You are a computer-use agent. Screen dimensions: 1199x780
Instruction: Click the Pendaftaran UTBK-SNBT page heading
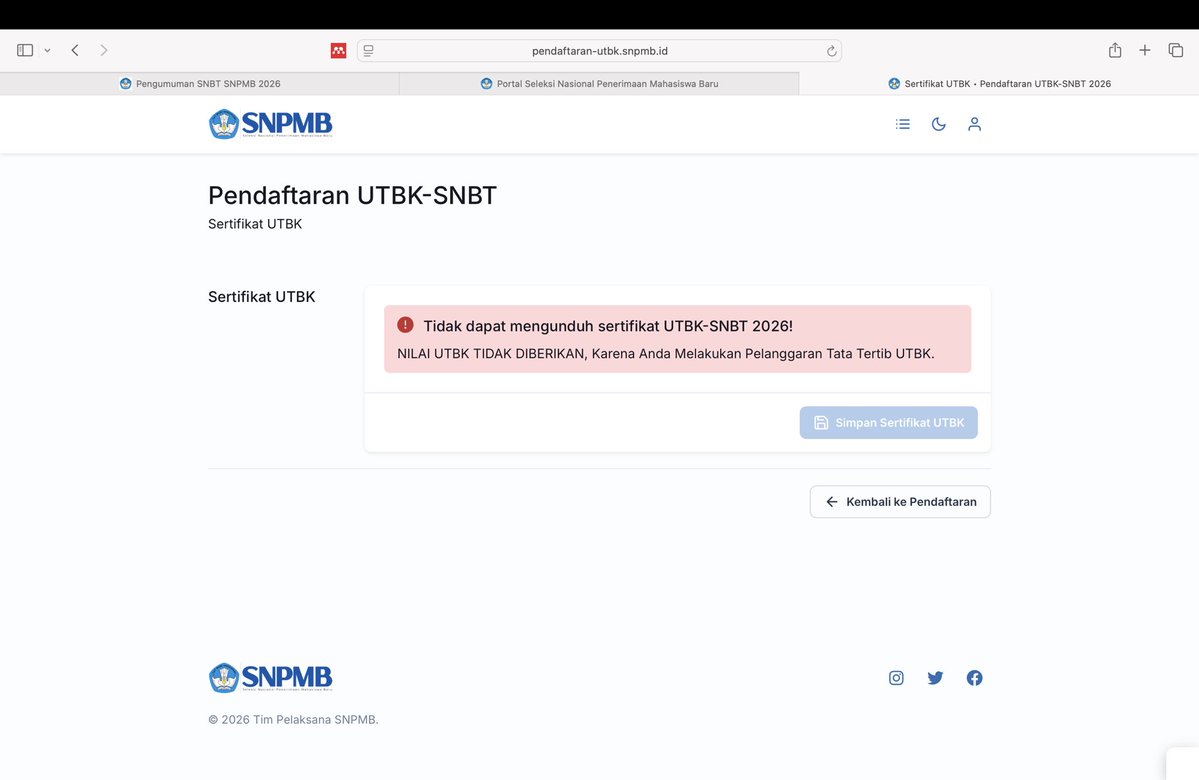click(x=353, y=195)
